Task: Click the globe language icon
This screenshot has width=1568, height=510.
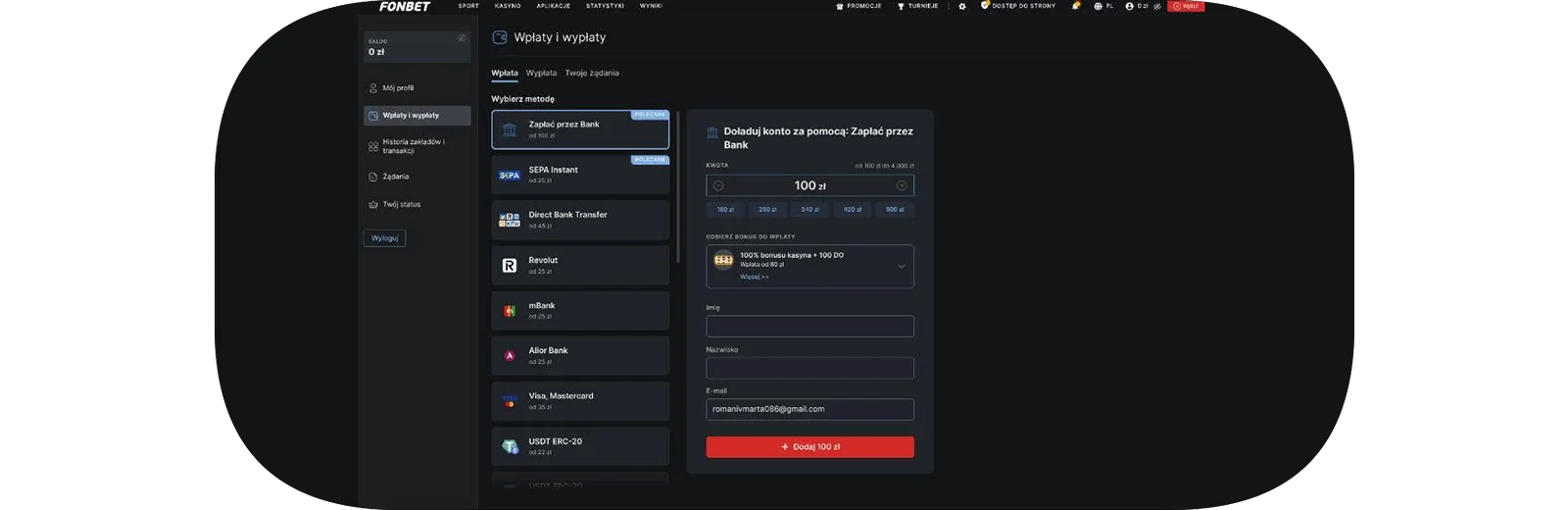Action: click(1099, 6)
